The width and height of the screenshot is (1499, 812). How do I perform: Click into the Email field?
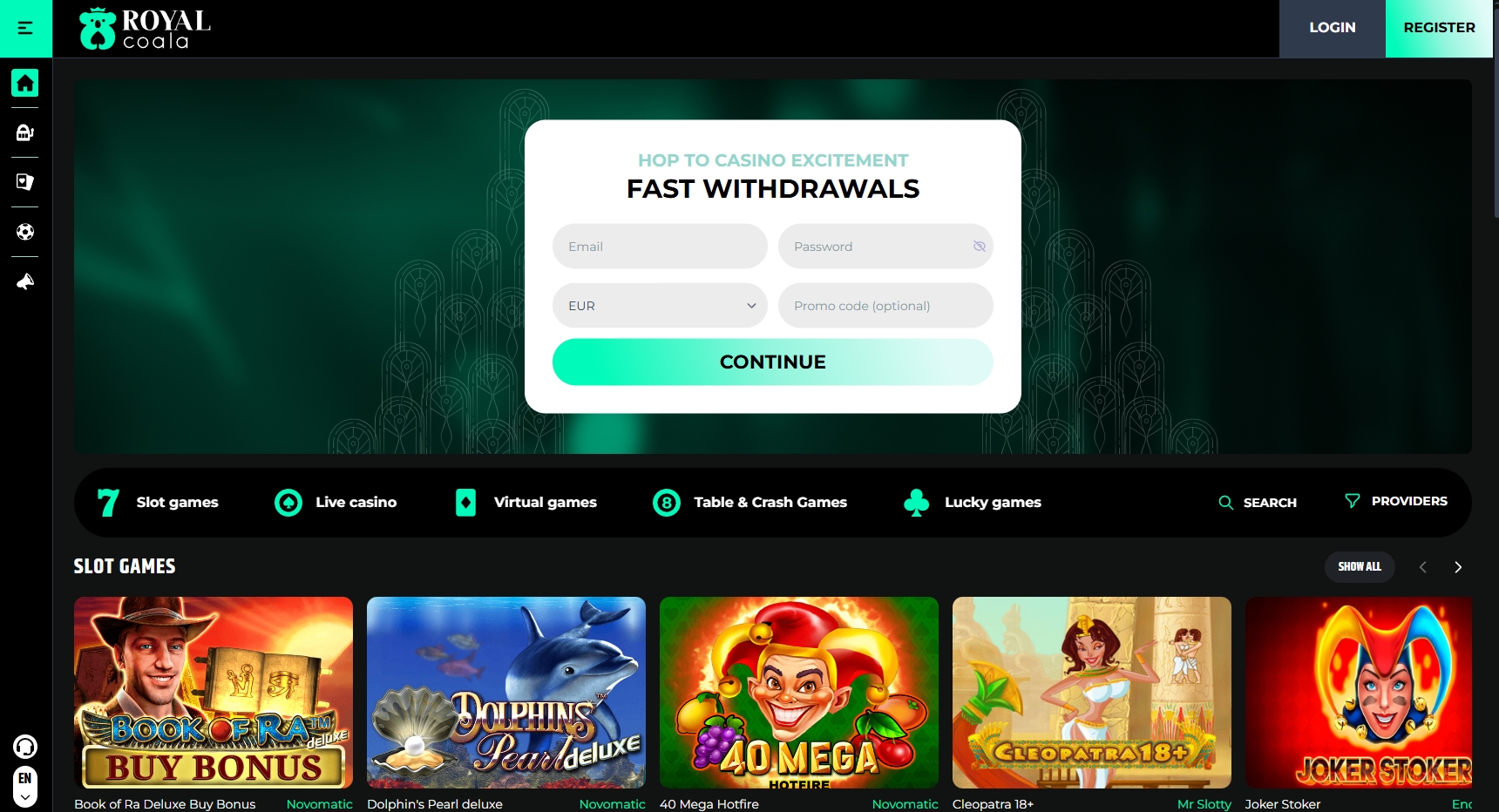[x=660, y=247]
